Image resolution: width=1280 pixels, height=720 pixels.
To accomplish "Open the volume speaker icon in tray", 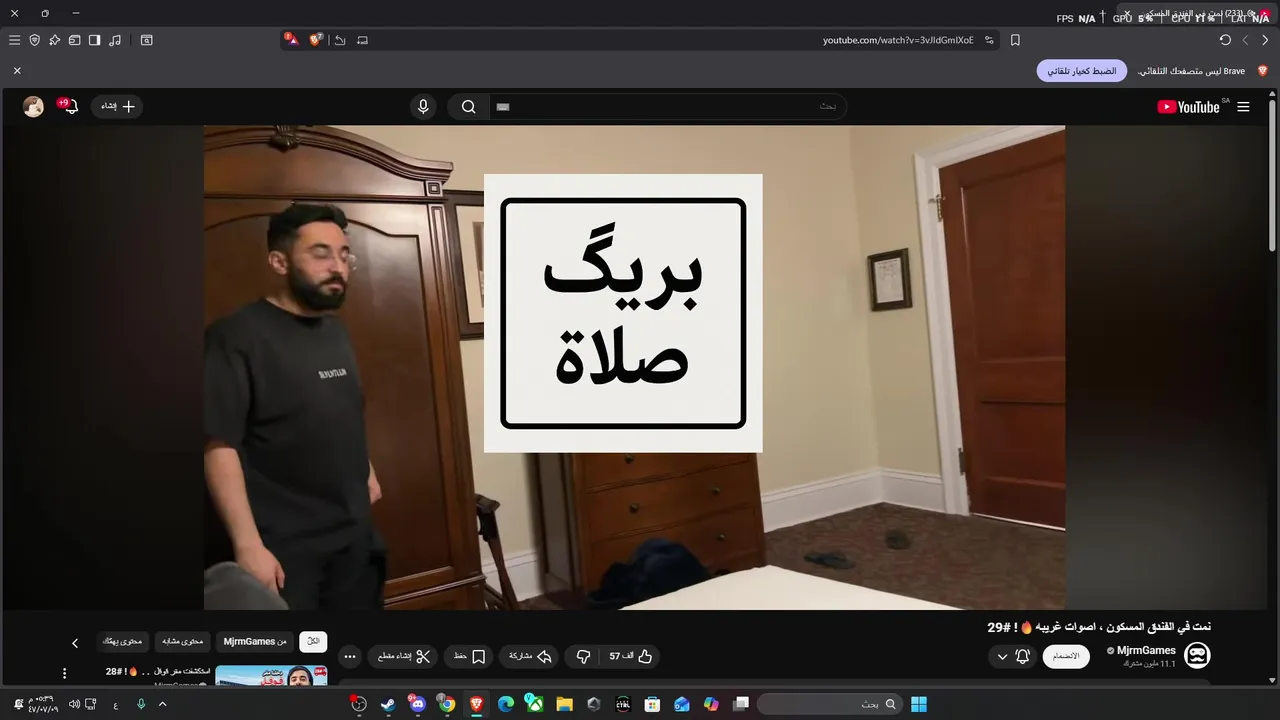I will click(x=73, y=704).
